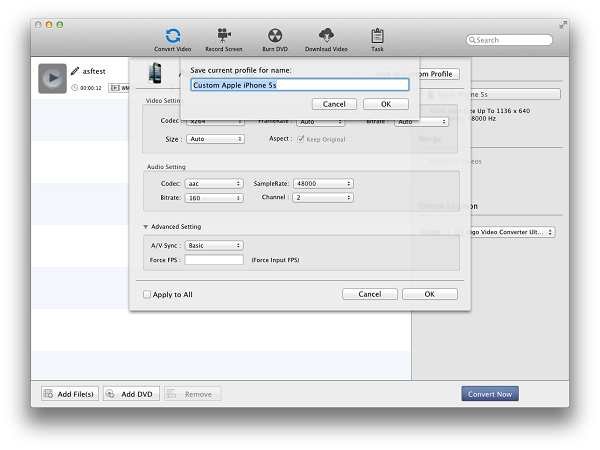The height and width of the screenshot is (450, 600).
Task: Open the audio Codec aac dropdown
Action: pos(214,184)
